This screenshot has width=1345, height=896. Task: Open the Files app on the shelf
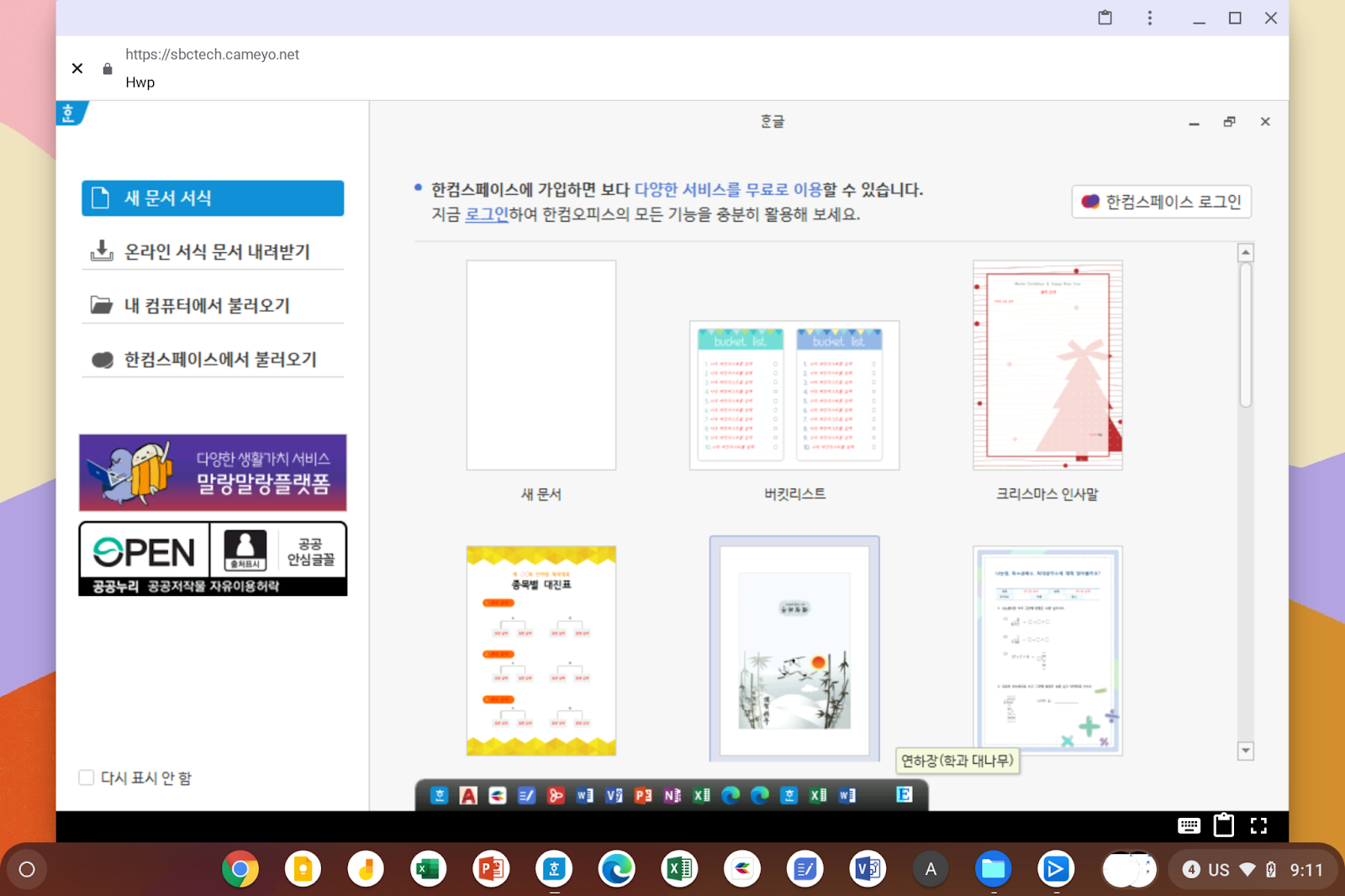click(x=993, y=869)
